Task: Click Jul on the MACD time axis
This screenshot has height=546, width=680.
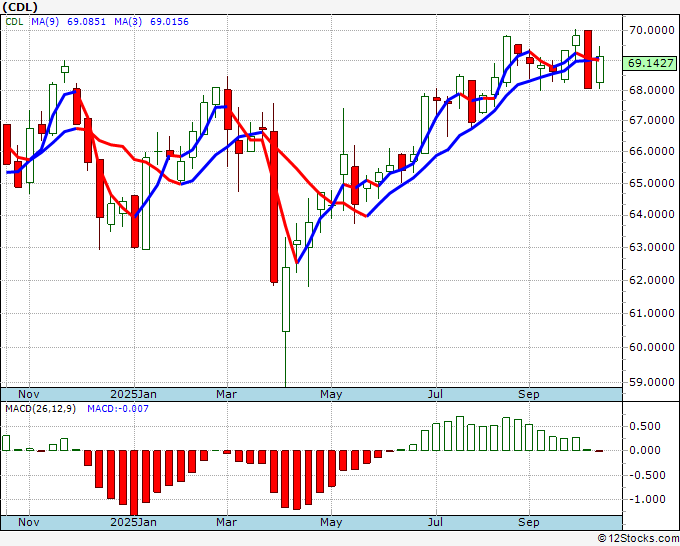Action: (435, 522)
